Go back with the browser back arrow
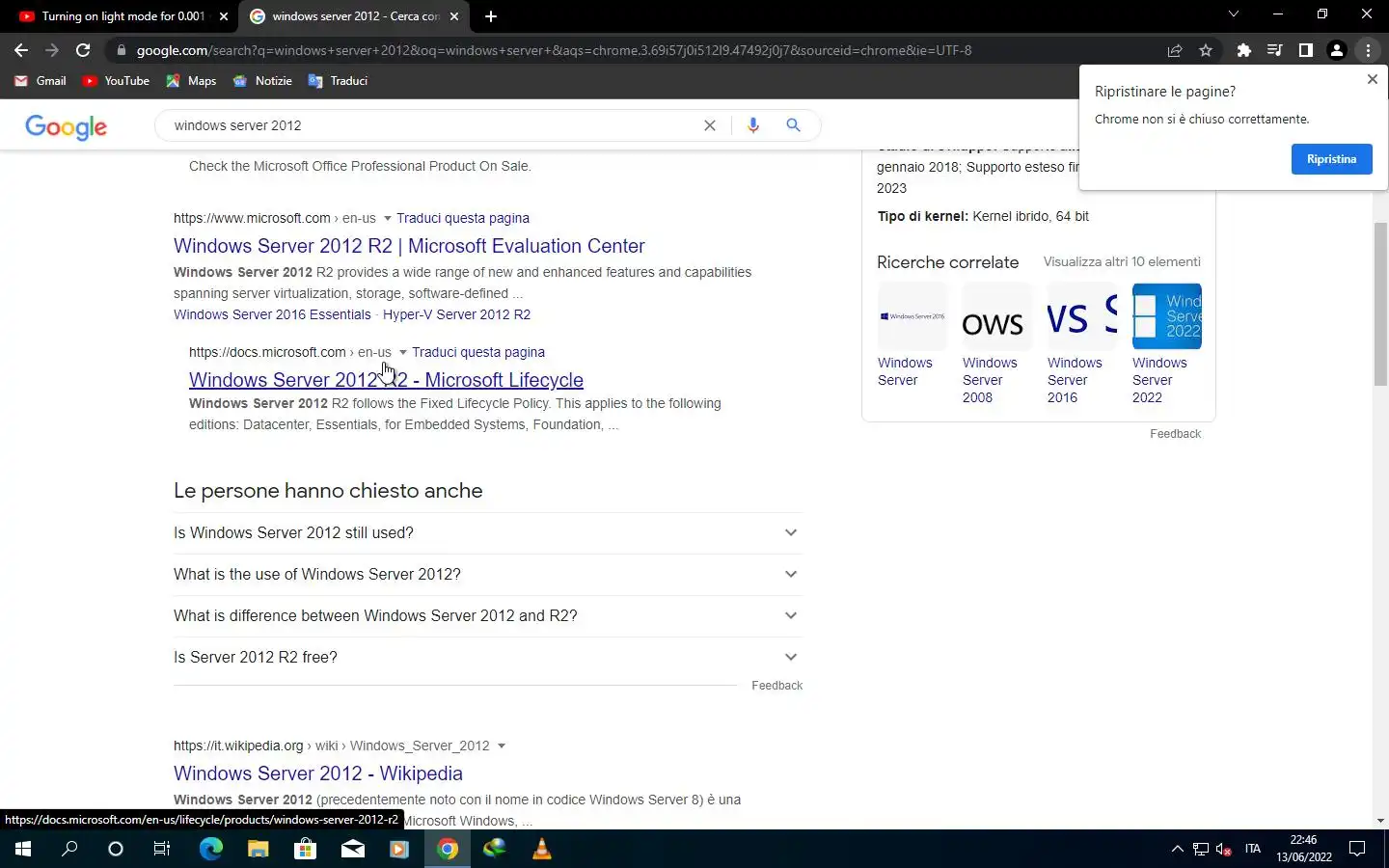This screenshot has width=1389, height=868. click(x=21, y=50)
